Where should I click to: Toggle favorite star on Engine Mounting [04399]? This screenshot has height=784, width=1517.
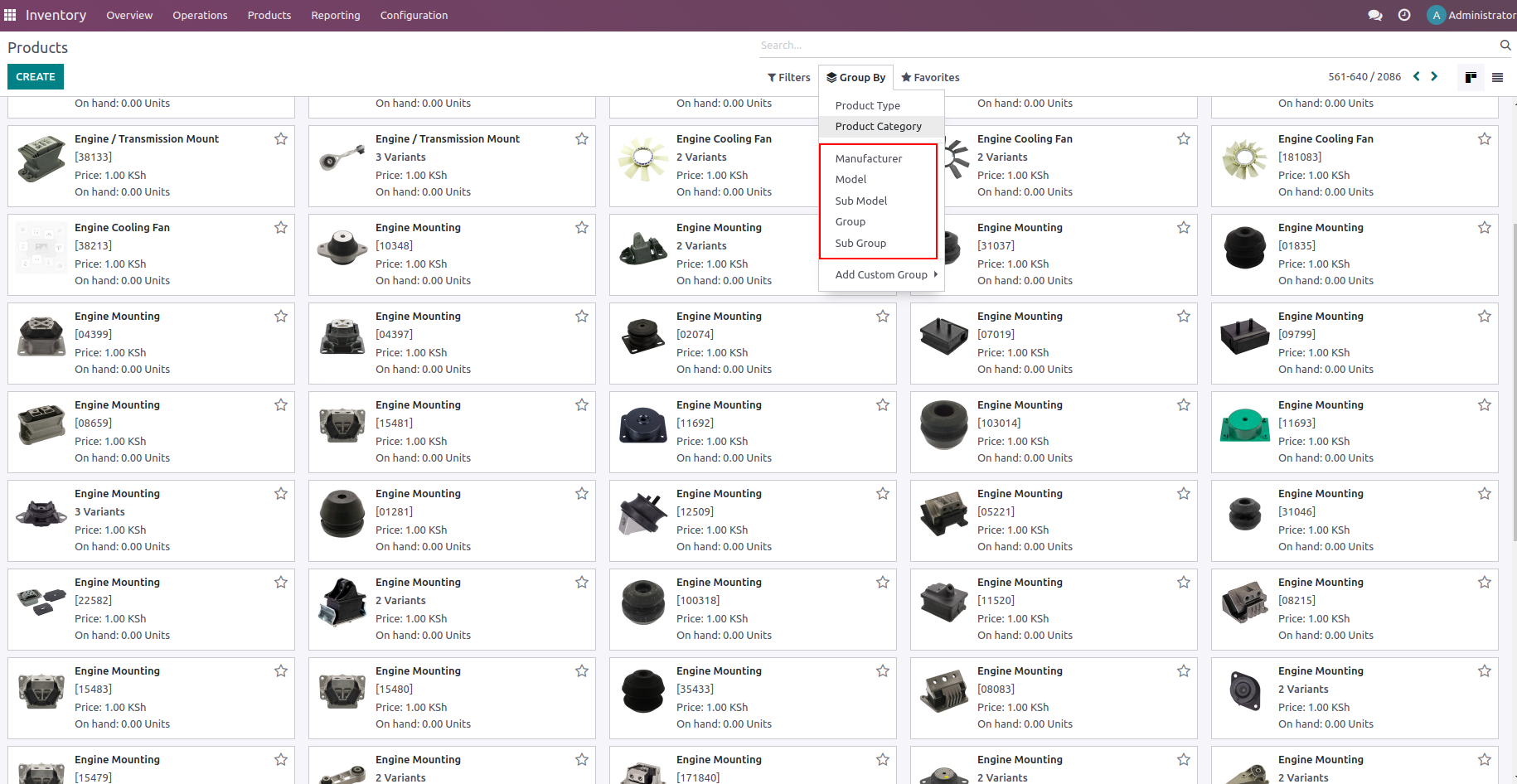[x=281, y=316]
